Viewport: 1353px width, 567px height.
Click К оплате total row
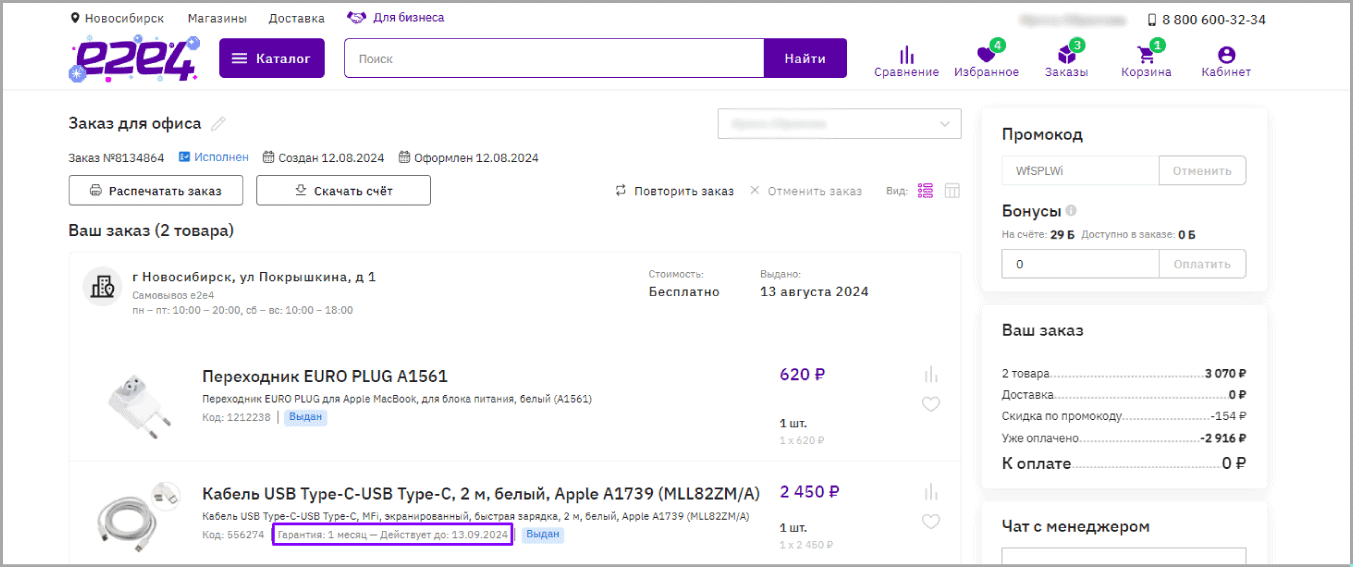pos(1124,464)
